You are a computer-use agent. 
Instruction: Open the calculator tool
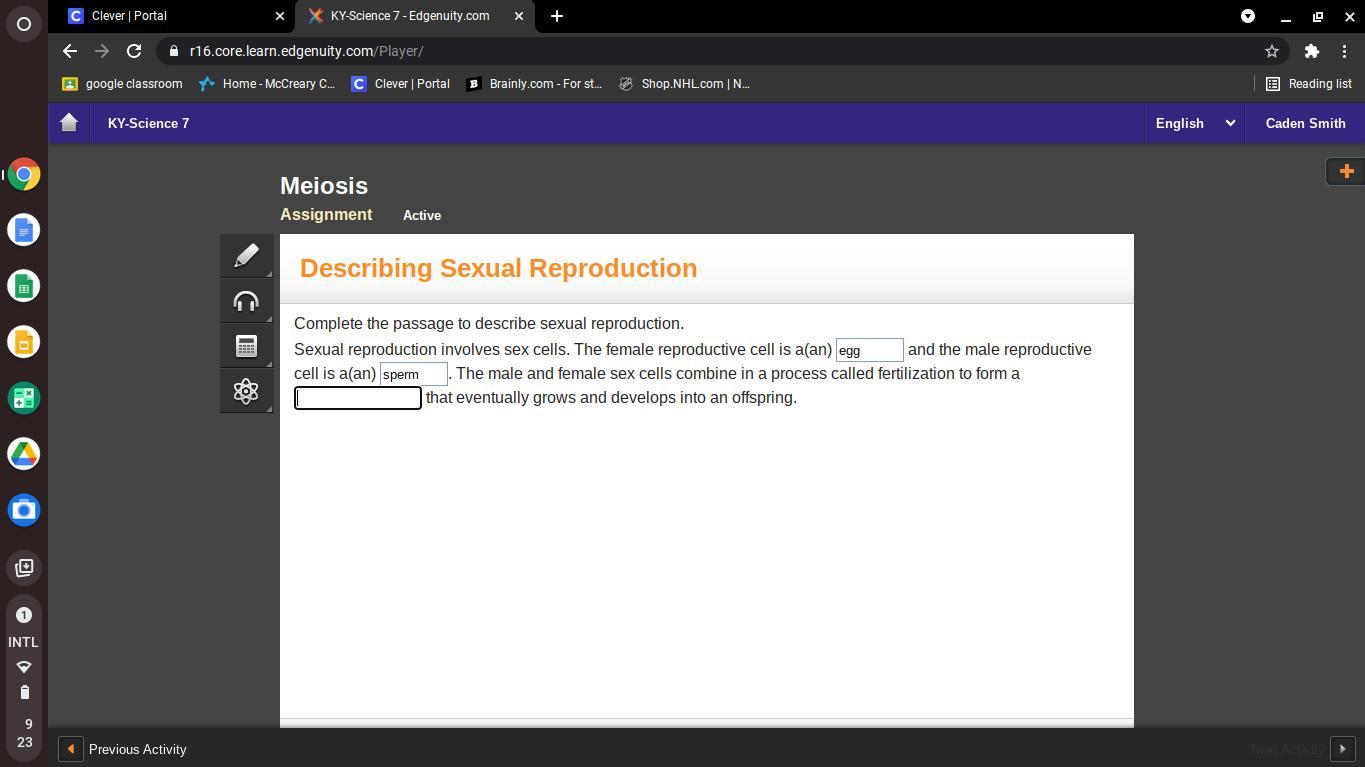(246, 346)
